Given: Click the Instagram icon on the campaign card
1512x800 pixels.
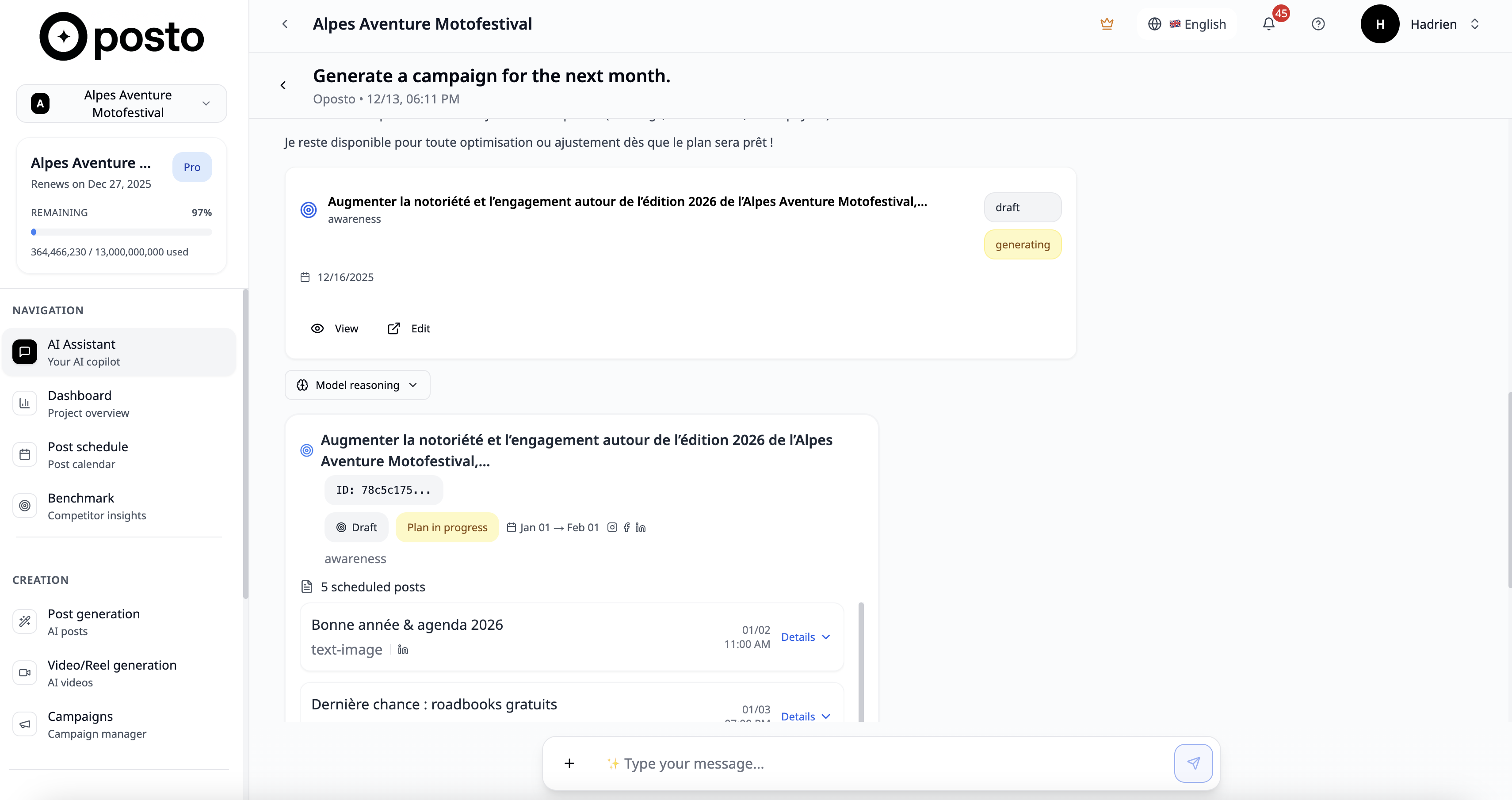Looking at the screenshot, I should pyautogui.click(x=612, y=527).
